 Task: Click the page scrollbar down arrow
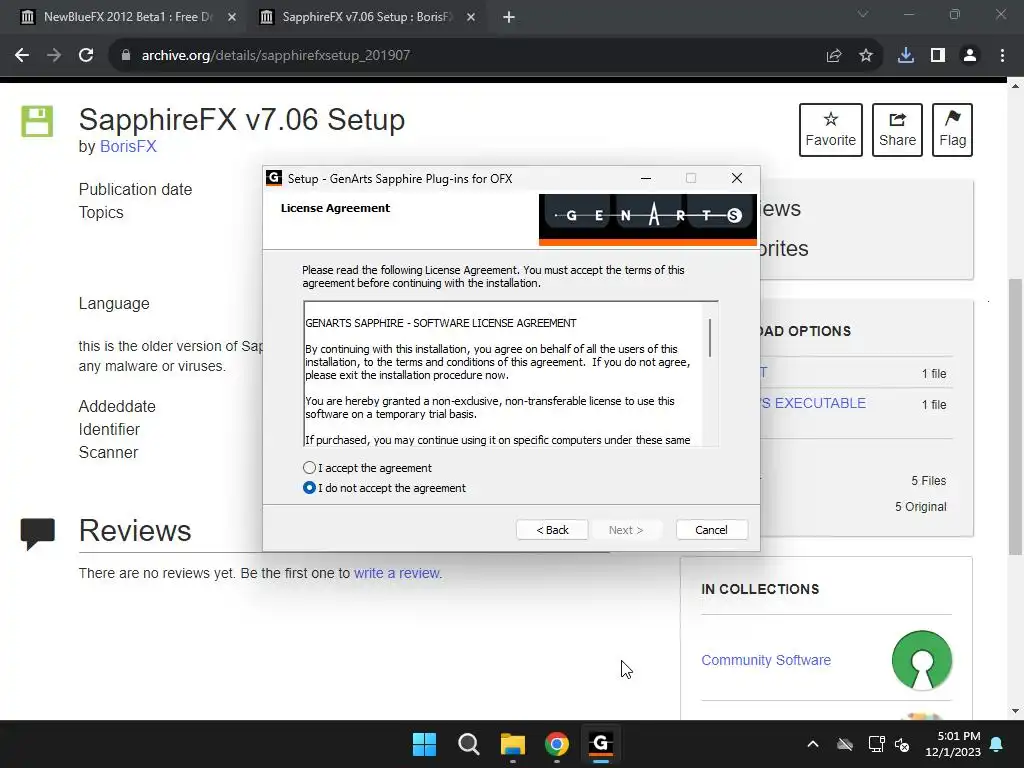click(x=1016, y=711)
